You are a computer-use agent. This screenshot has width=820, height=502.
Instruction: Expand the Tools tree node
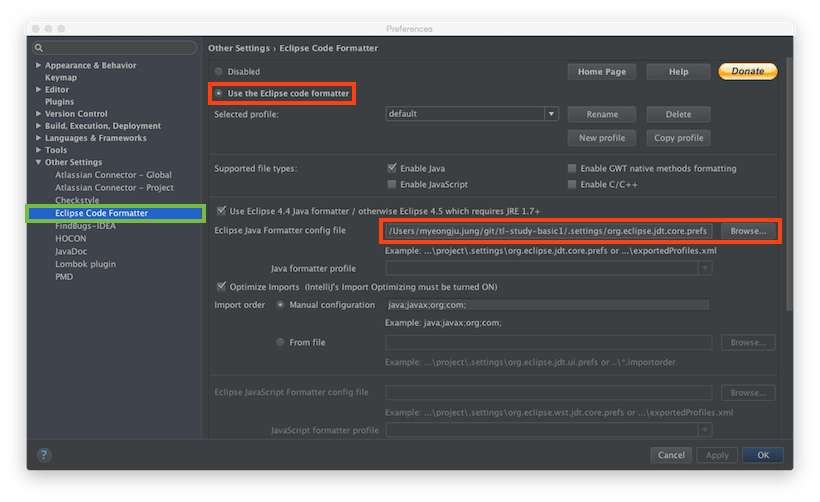38,150
